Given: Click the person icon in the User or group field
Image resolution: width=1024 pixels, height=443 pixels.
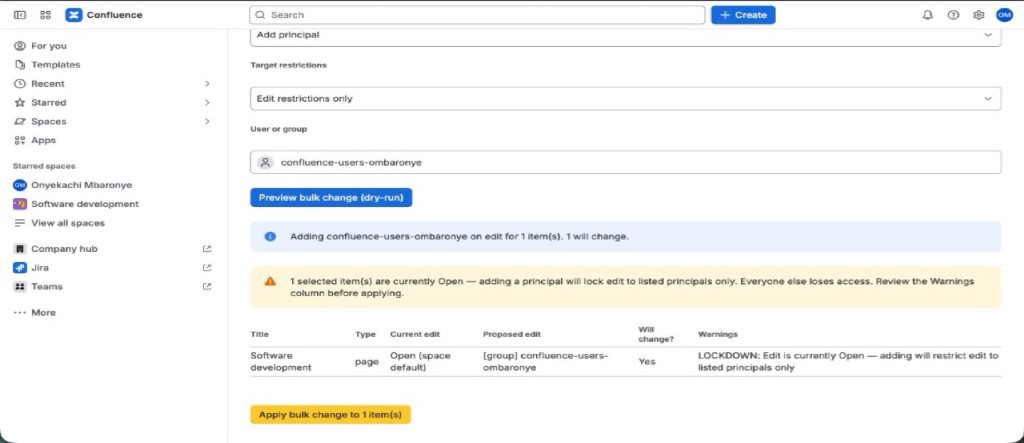Looking at the screenshot, I should click(265, 163).
